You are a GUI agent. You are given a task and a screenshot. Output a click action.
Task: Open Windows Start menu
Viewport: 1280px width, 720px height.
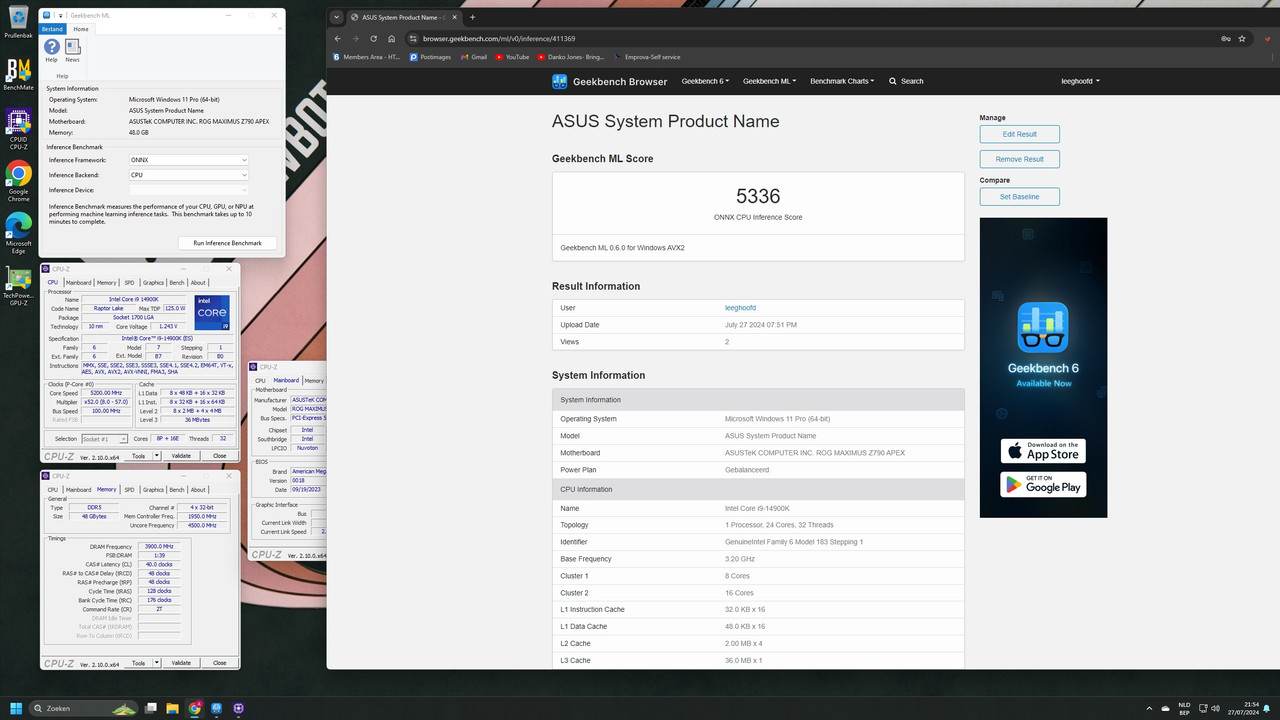coord(16,708)
